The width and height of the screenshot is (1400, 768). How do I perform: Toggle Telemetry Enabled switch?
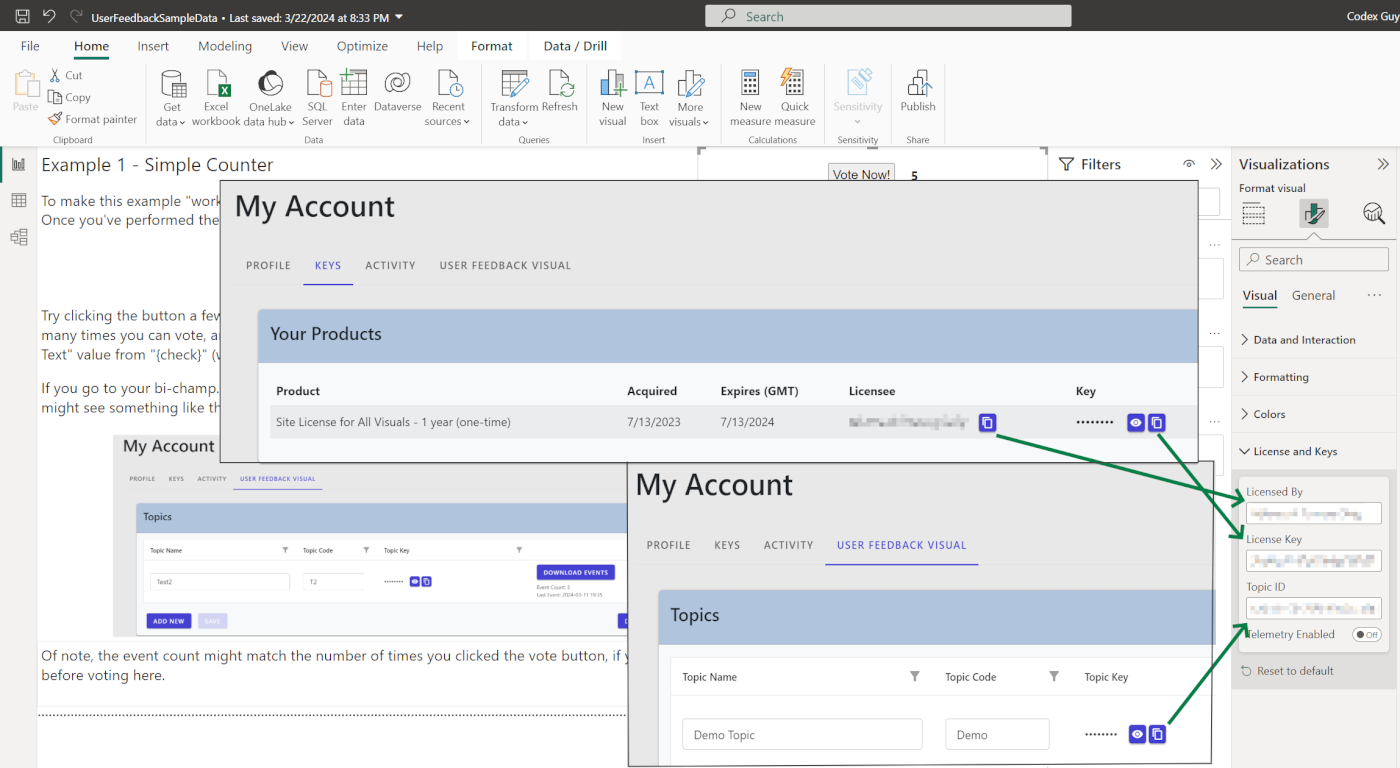1367,635
